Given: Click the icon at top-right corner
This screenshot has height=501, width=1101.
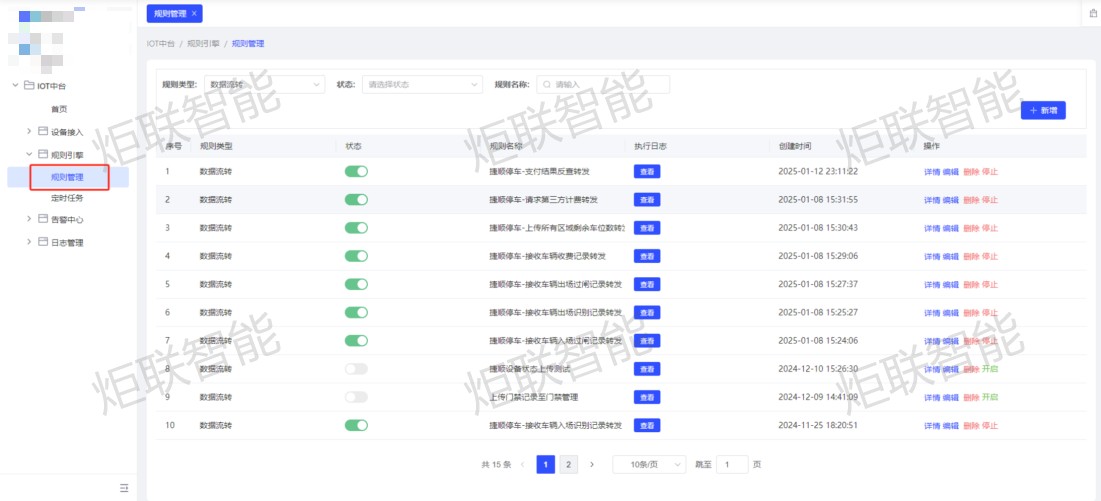Looking at the screenshot, I should (x=1092, y=13).
